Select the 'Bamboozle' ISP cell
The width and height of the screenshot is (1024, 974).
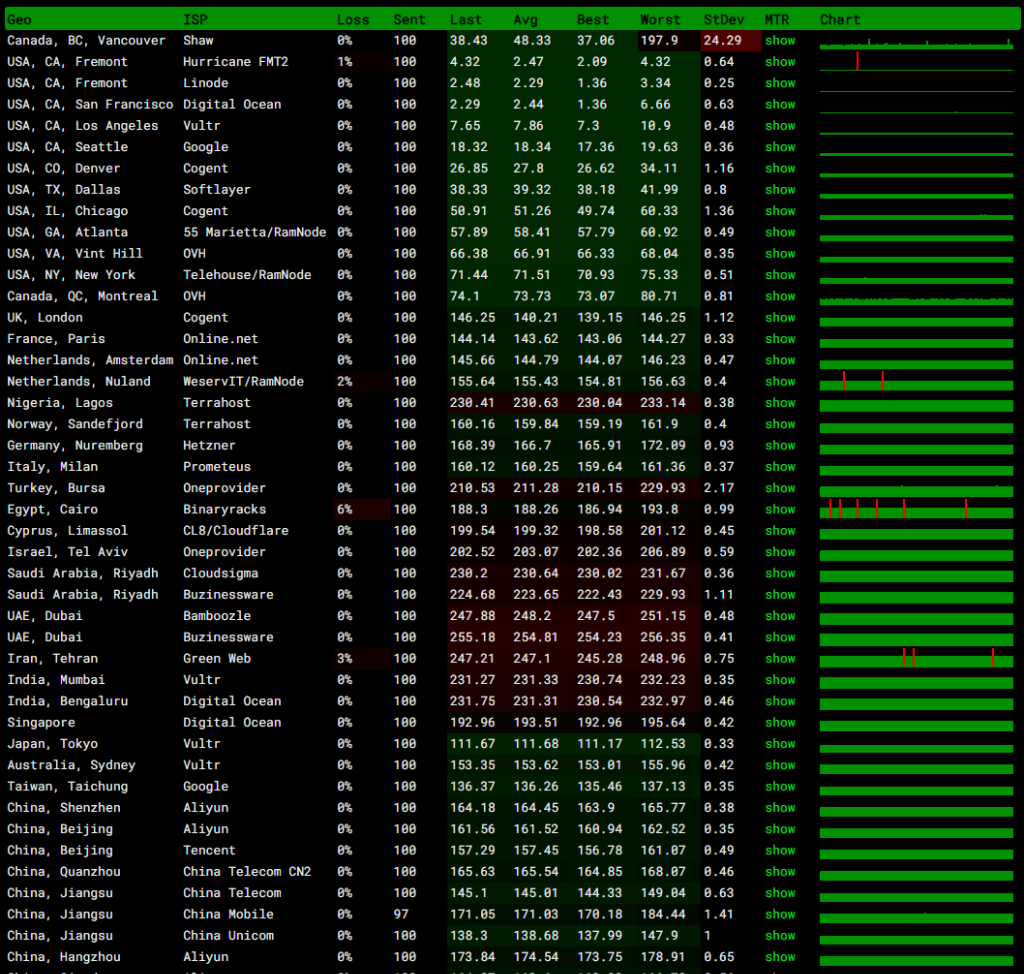click(x=217, y=616)
